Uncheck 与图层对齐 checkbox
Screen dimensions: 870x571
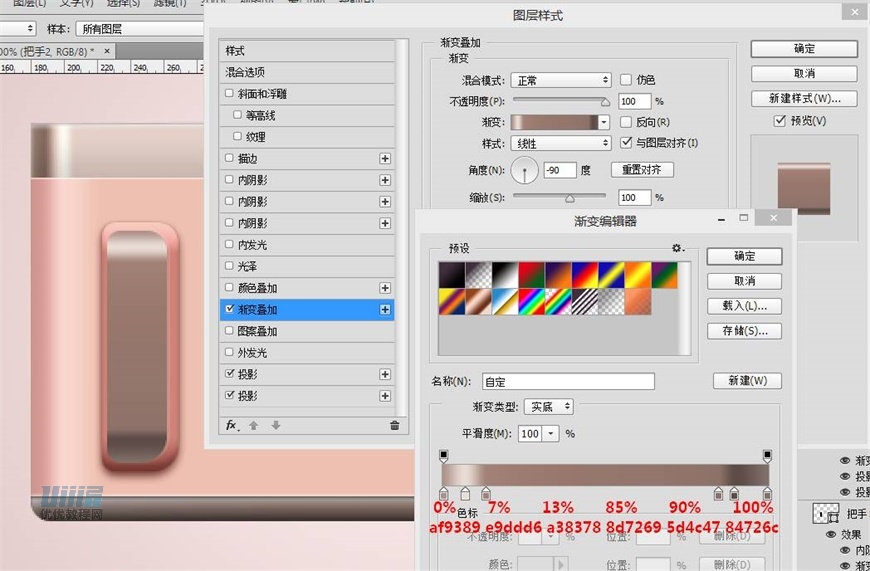(x=626, y=143)
